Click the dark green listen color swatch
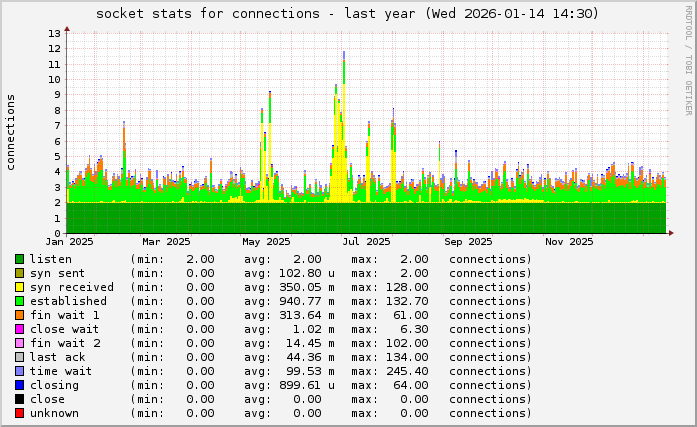 click(19, 259)
